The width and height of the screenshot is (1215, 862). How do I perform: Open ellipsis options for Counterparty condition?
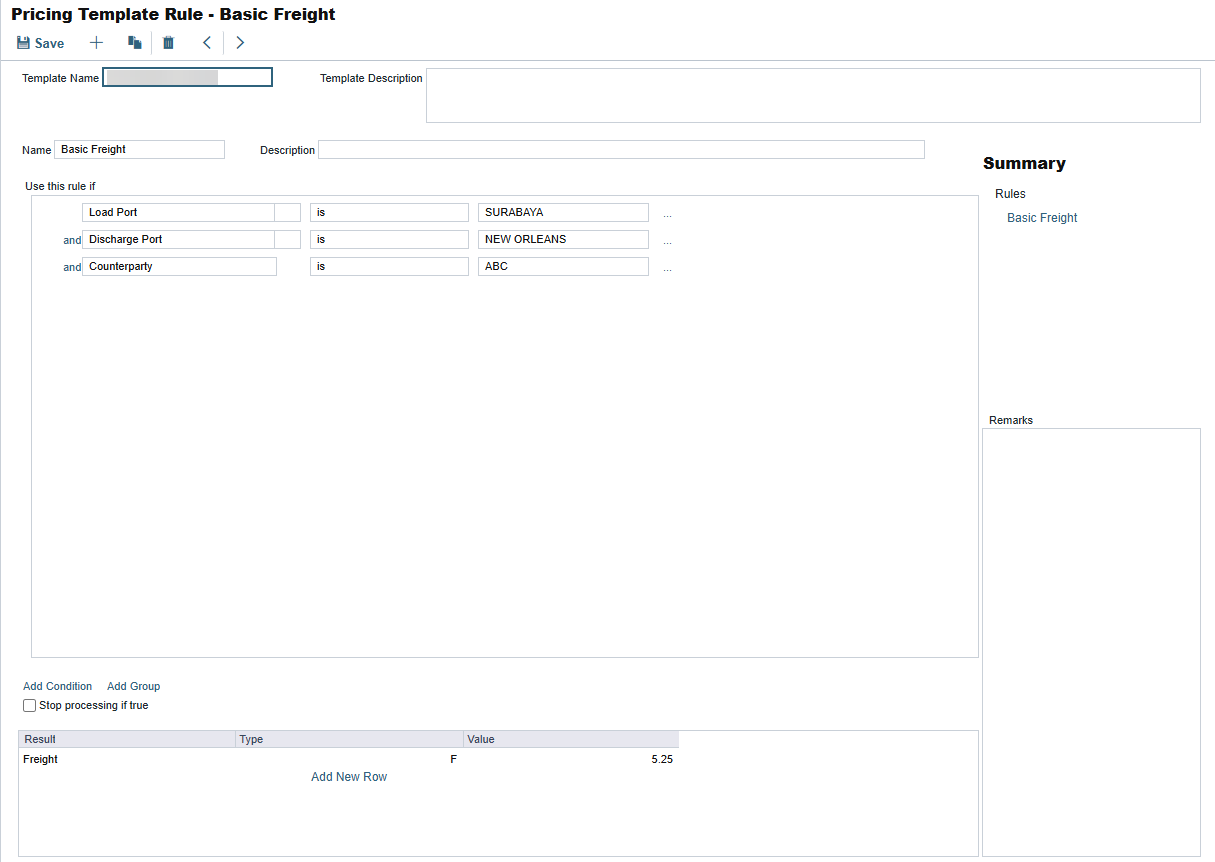pyautogui.click(x=667, y=268)
